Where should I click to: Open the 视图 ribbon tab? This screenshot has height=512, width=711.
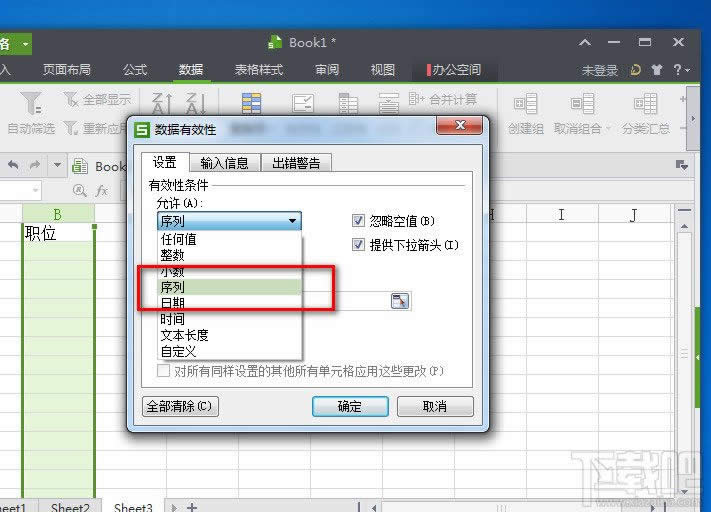tap(383, 69)
